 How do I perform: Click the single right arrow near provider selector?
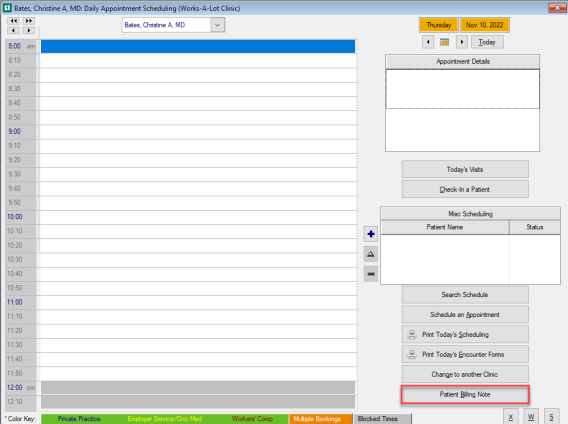pyautogui.click(x=29, y=30)
